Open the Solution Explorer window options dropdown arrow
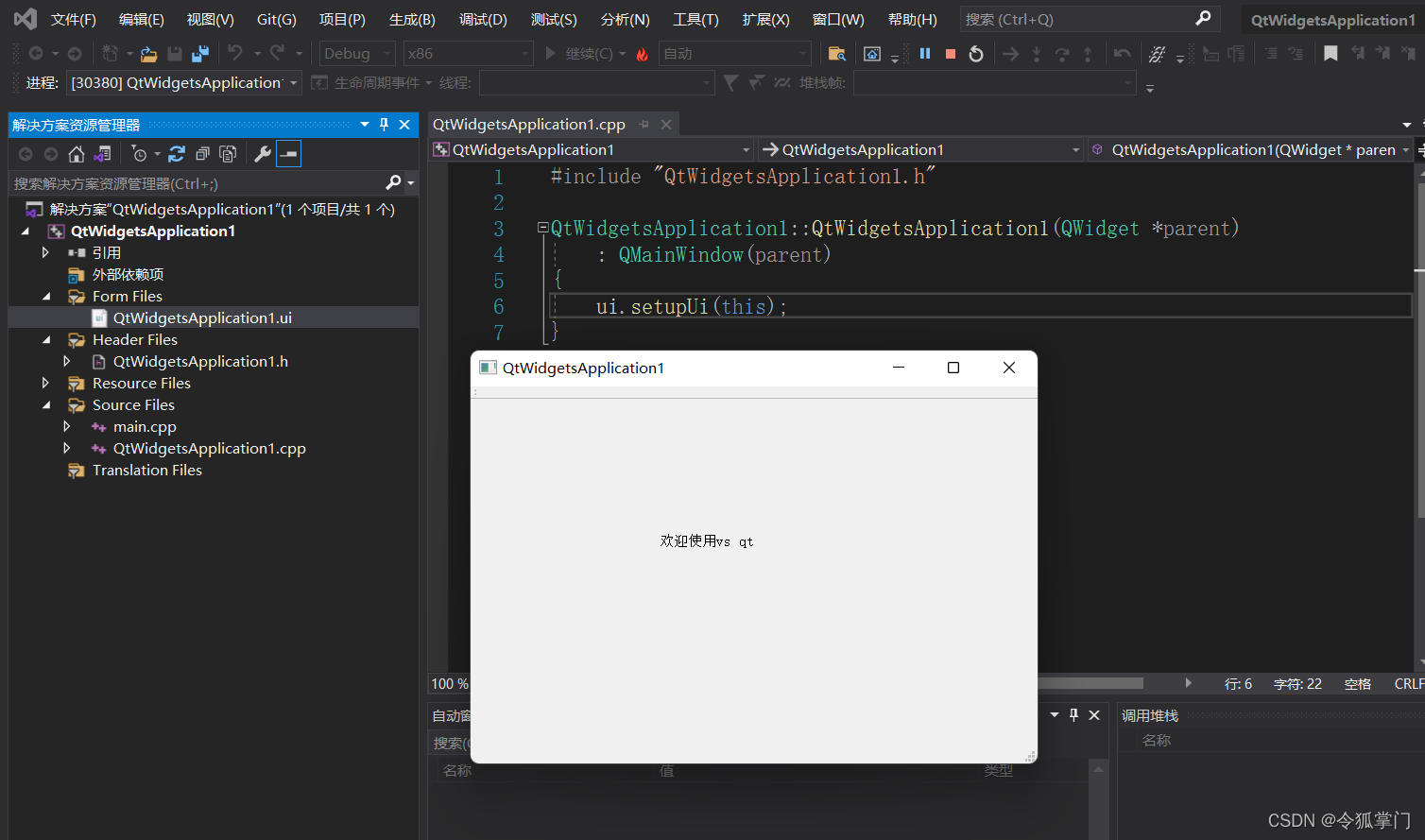The height and width of the screenshot is (840, 1425). point(365,125)
